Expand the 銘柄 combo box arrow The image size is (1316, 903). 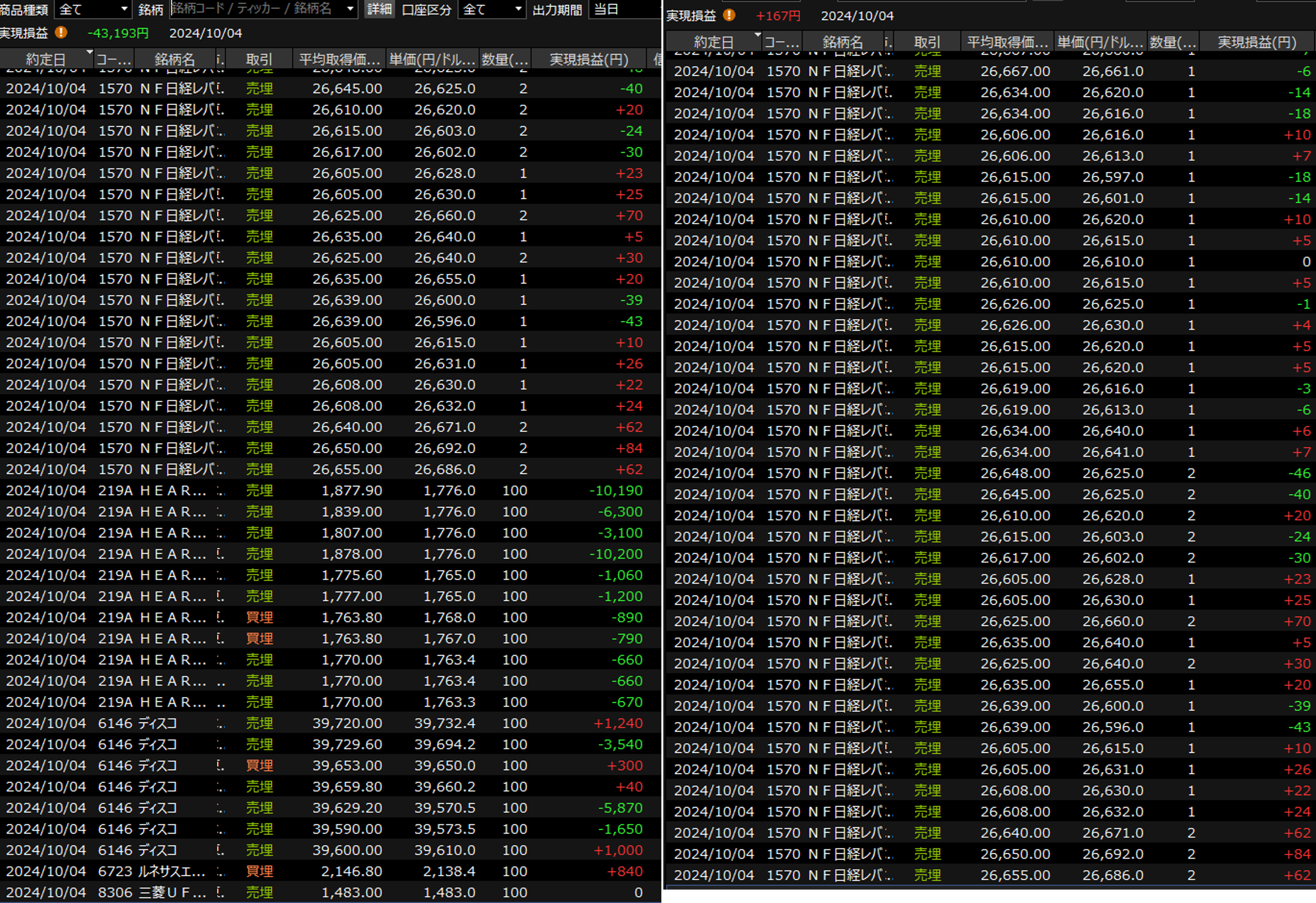click(350, 9)
